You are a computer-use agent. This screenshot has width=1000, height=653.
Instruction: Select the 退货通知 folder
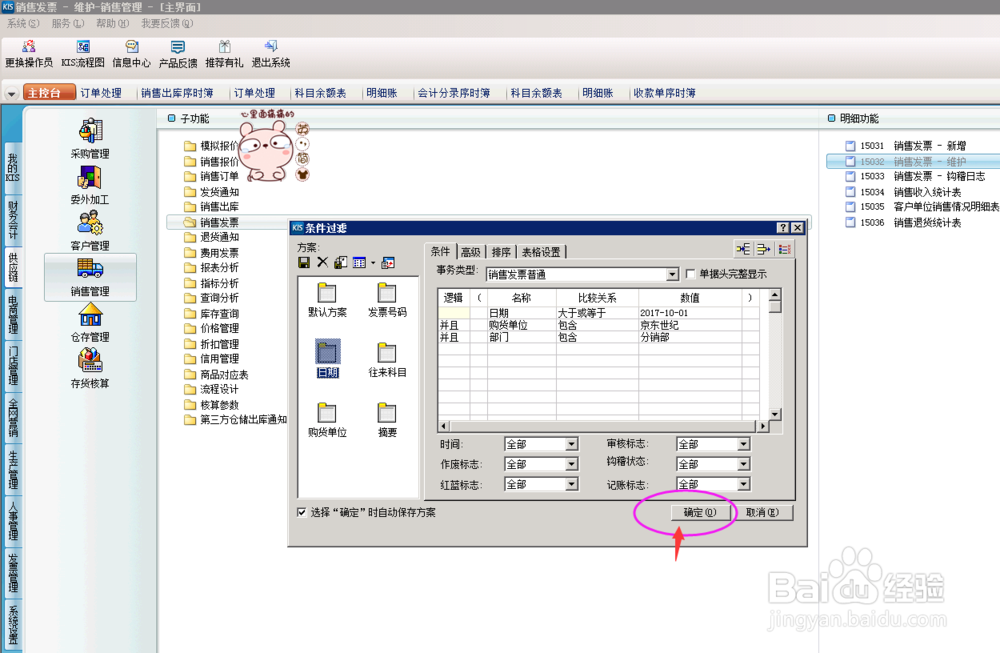[x=212, y=237]
